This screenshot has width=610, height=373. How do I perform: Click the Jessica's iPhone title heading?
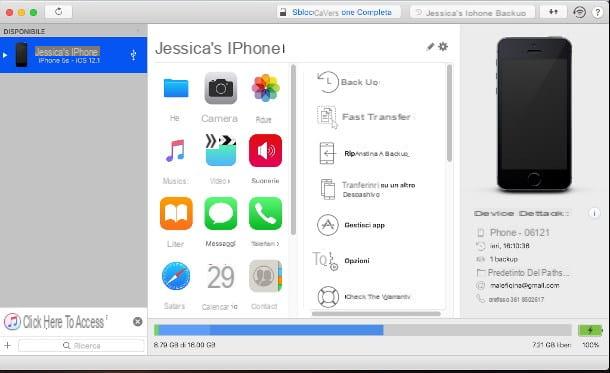coord(220,48)
